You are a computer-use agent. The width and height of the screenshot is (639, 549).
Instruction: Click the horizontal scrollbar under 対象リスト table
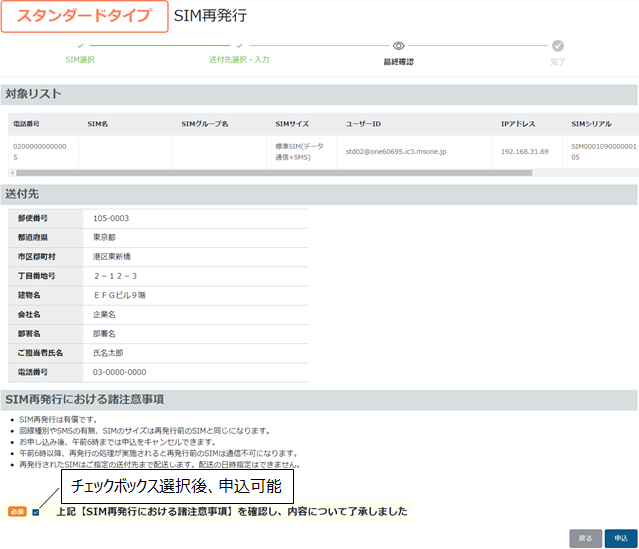click(274, 173)
